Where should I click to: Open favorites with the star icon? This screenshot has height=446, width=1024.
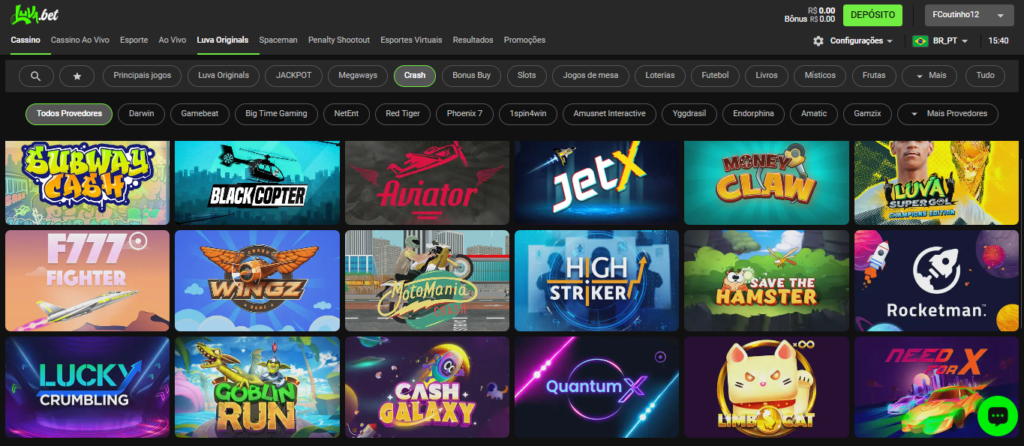77,75
